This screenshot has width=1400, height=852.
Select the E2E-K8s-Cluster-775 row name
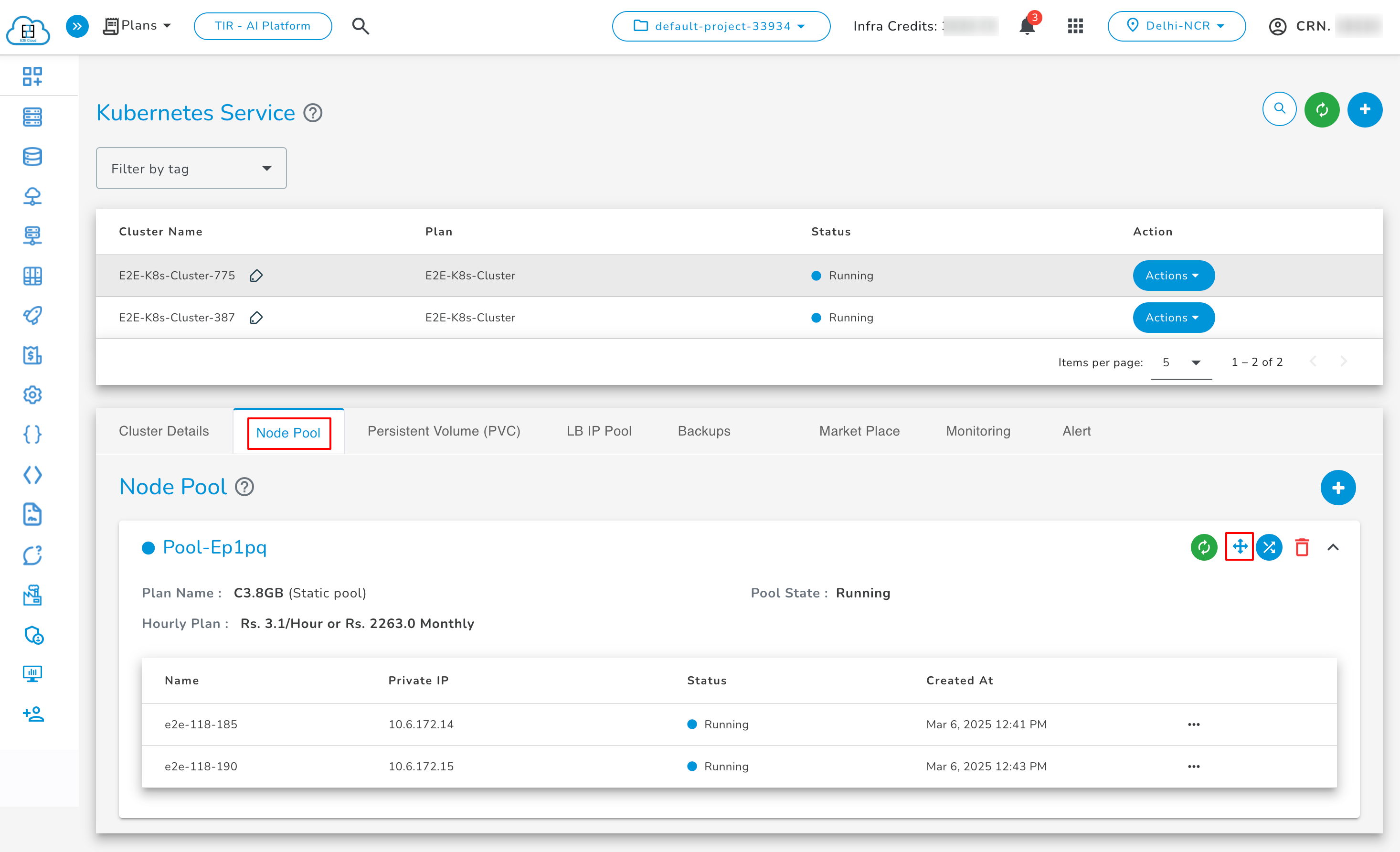coord(177,276)
